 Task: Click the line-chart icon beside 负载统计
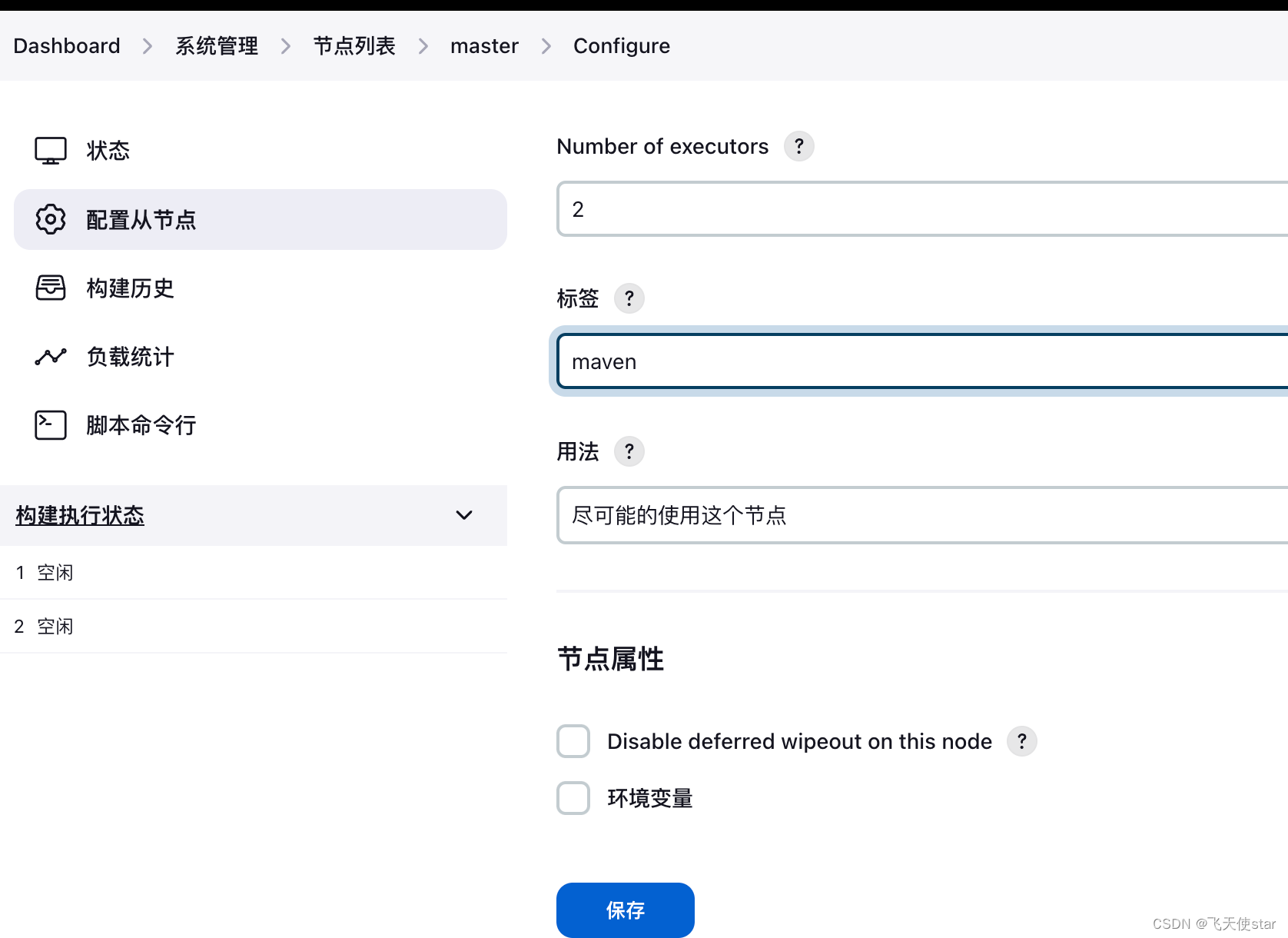(x=51, y=357)
